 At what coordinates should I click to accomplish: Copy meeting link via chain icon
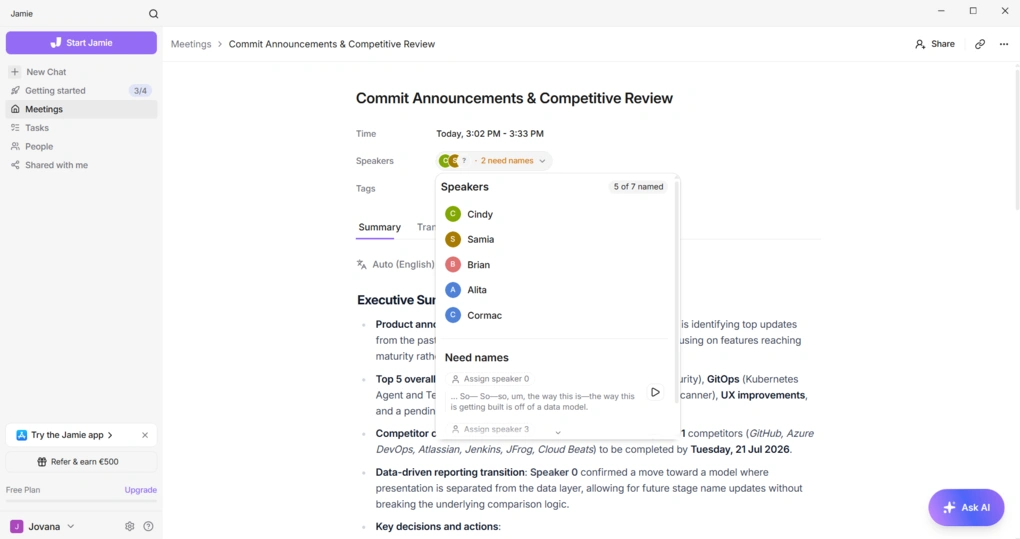click(980, 44)
